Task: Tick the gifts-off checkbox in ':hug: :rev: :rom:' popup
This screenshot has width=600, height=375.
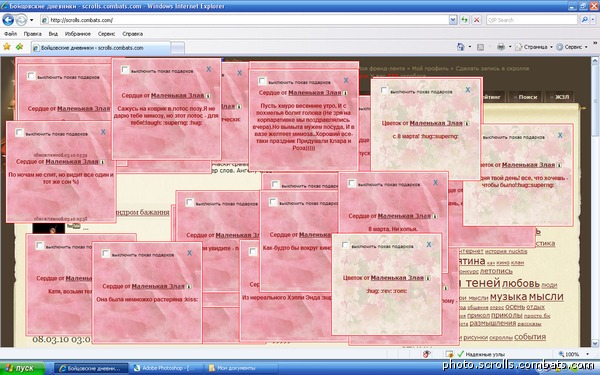Action: (345, 245)
